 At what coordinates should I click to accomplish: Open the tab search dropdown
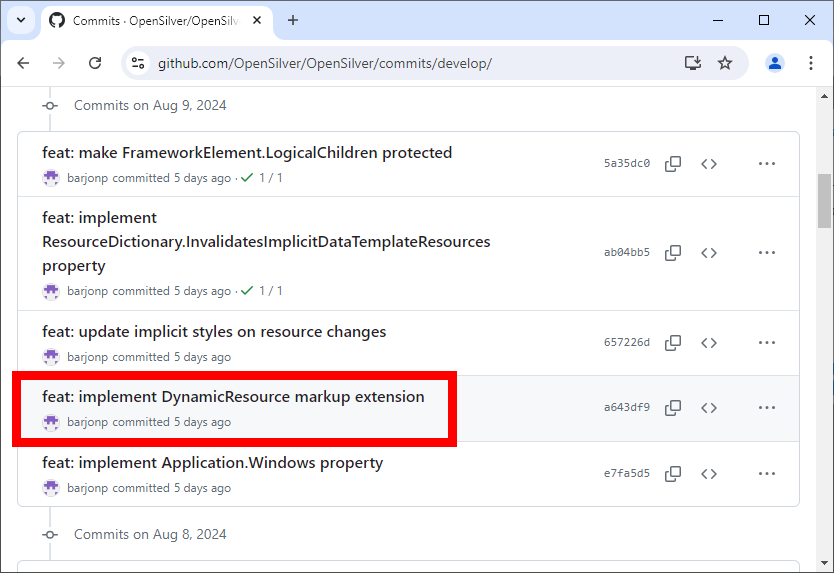21,20
